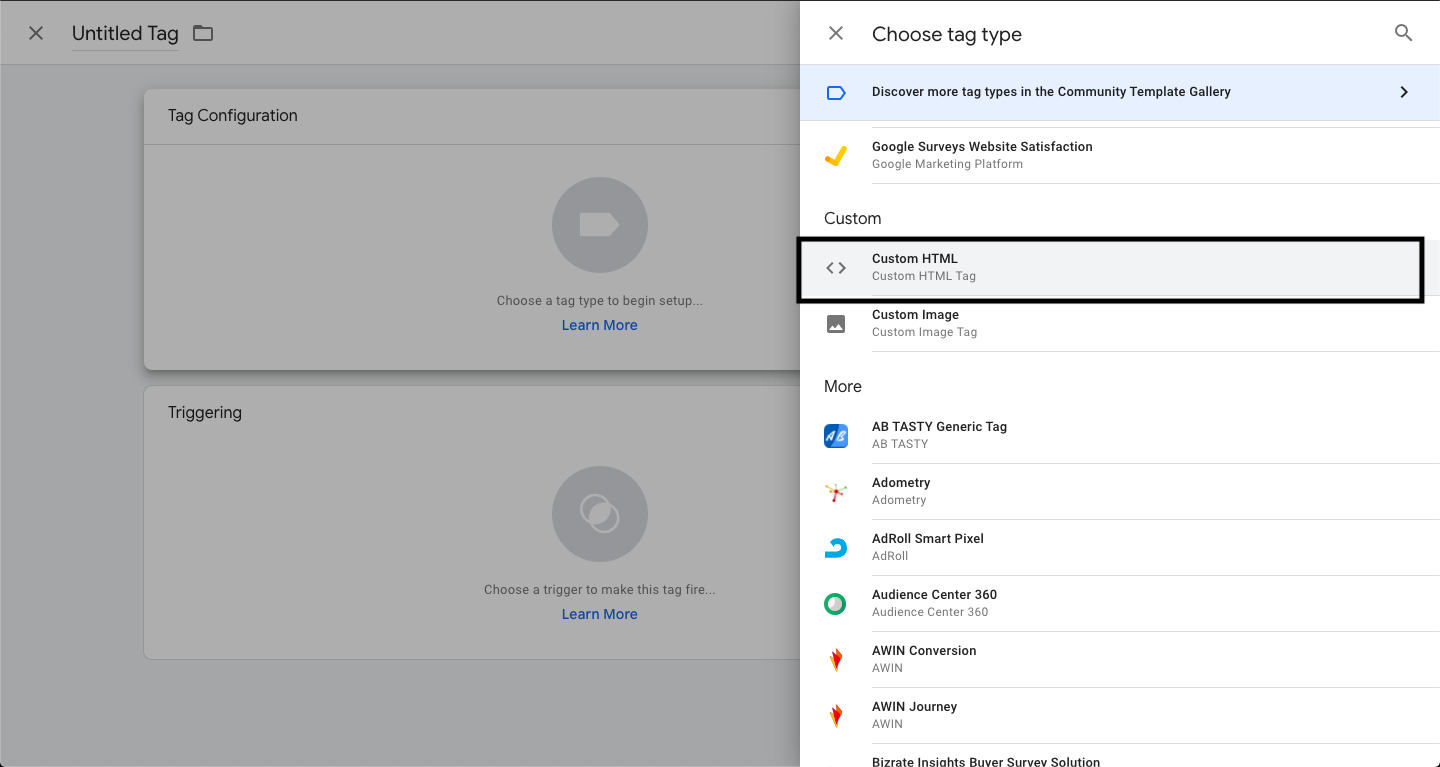
Task: Click the AdRoll Smart Pixel icon
Action: point(836,548)
